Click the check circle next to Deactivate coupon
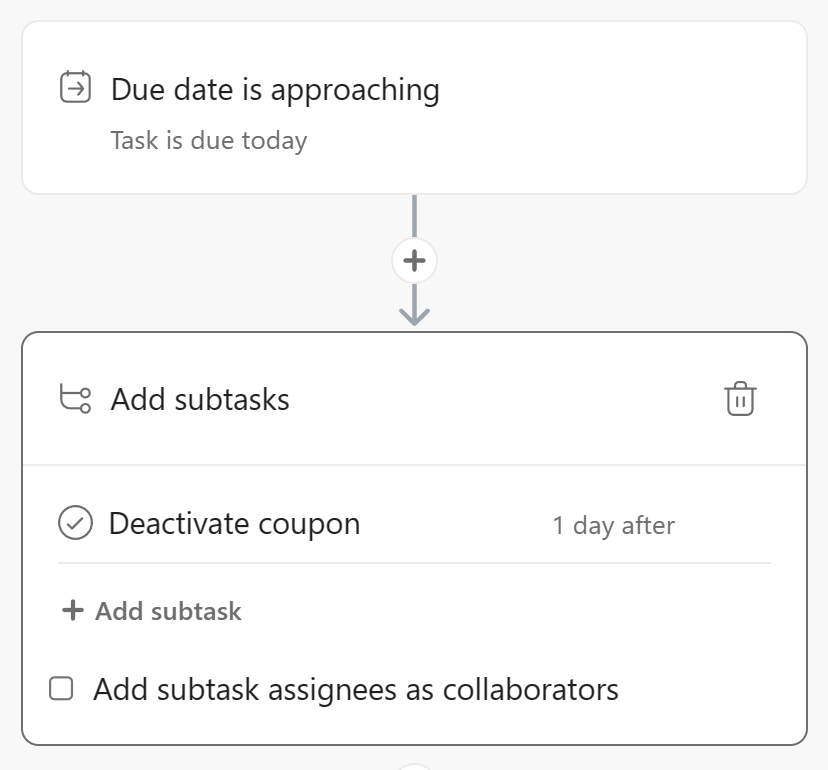This screenshot has width=828, height=770. point(76,523)
